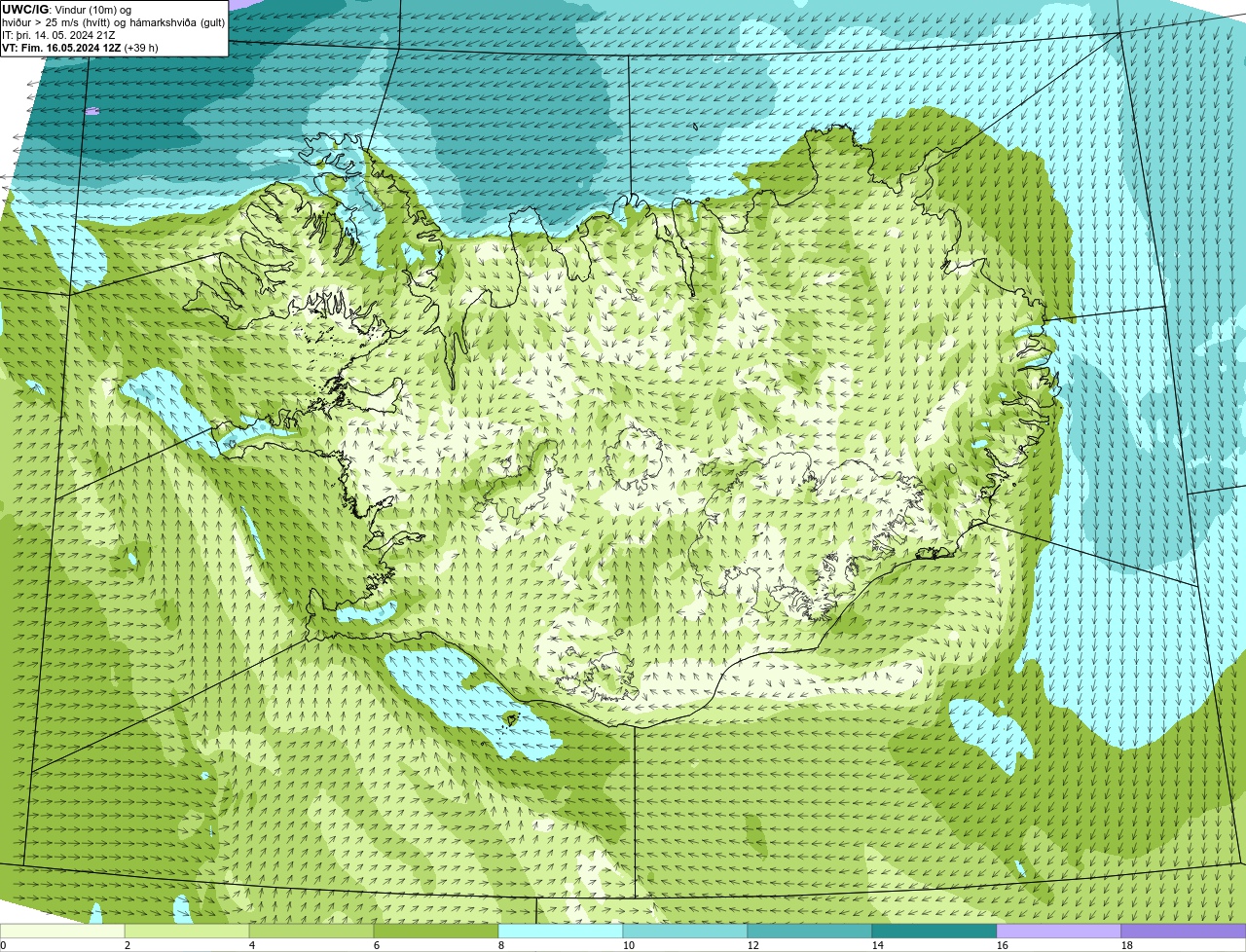Pick the 12–14 m/s teal legend swatch

point(810,931)
